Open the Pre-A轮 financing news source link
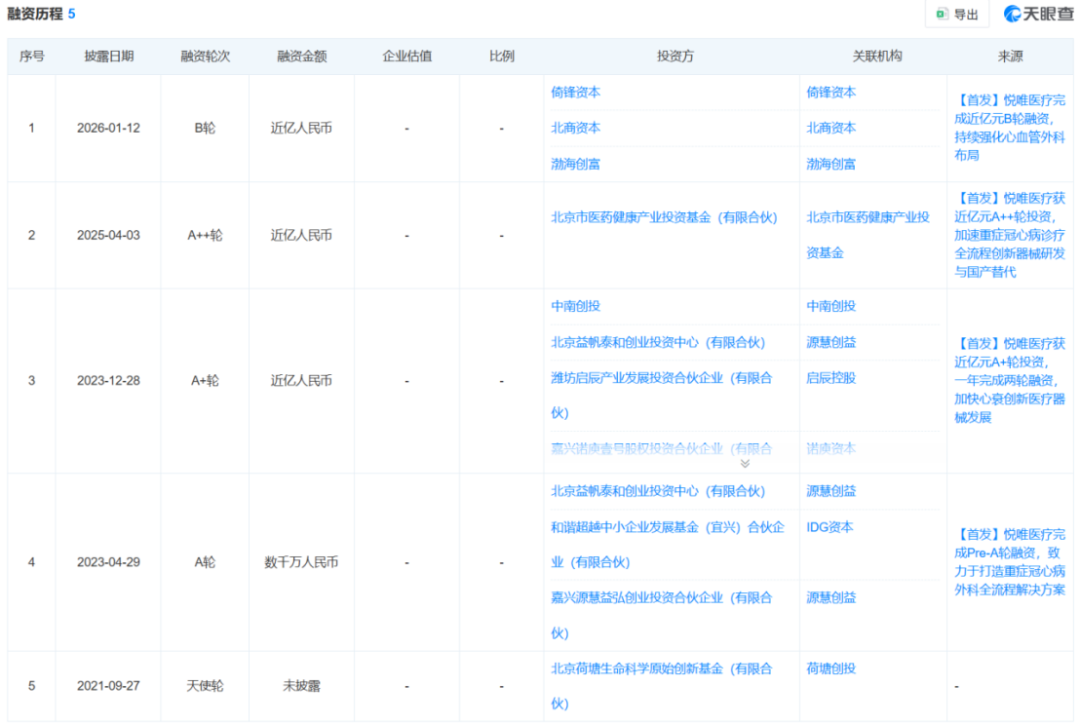 (1009, 562)
